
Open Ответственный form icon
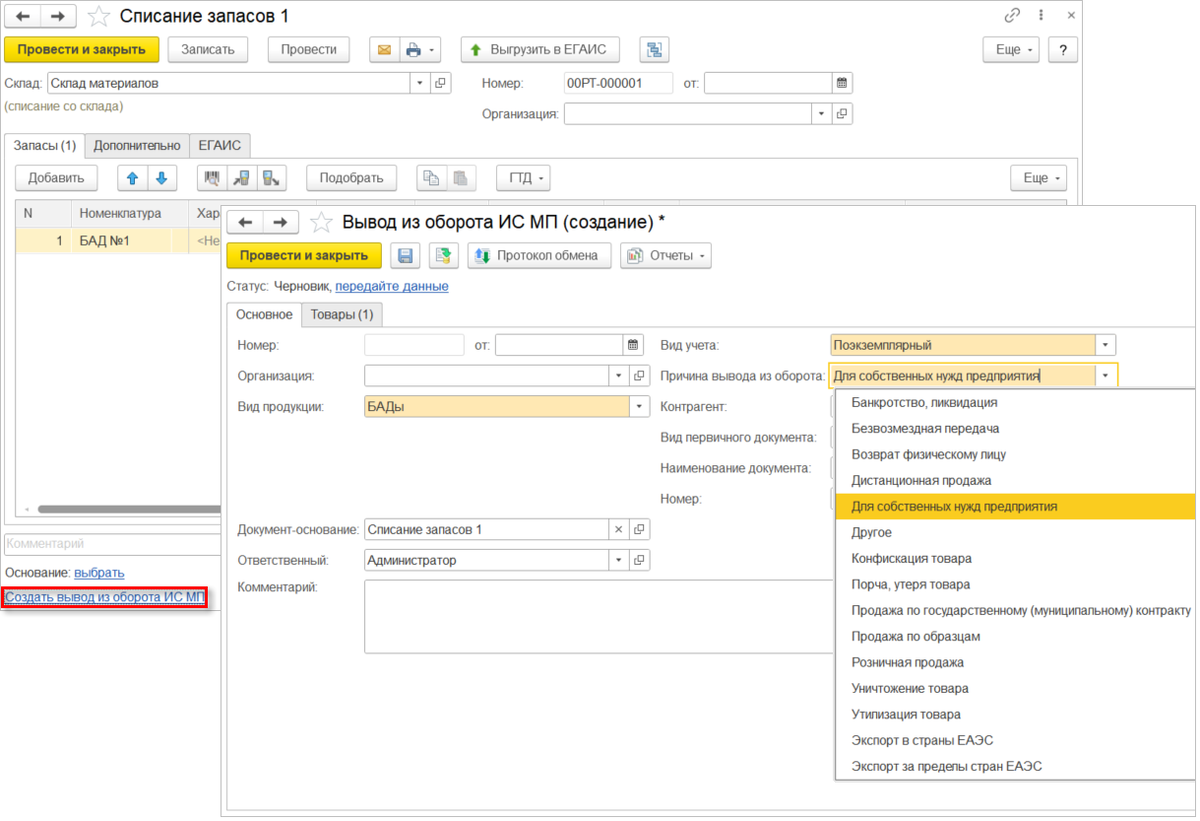[640, 561]
